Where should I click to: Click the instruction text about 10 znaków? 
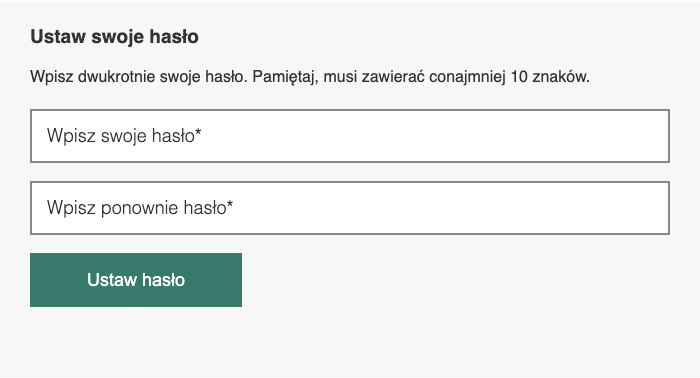tap(310, 77)
